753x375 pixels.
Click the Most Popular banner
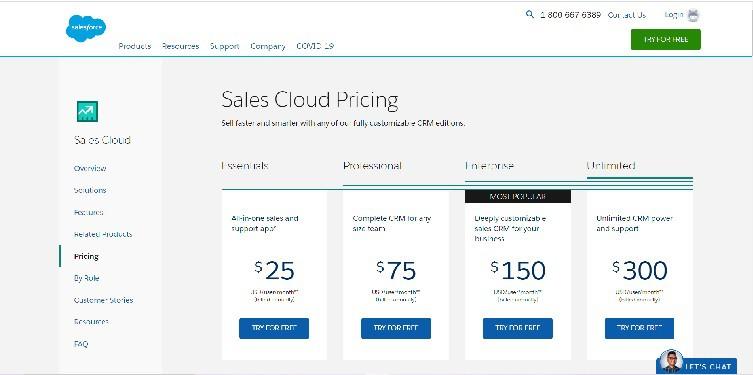[x=518, y=196]
